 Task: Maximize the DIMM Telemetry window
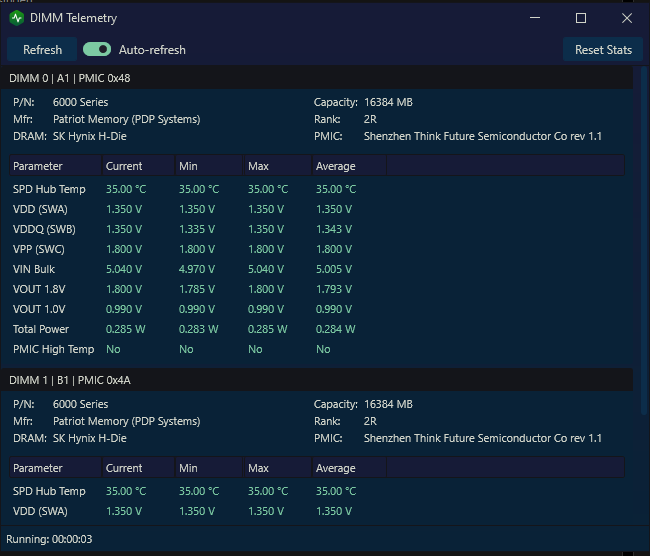coord(581,18)
